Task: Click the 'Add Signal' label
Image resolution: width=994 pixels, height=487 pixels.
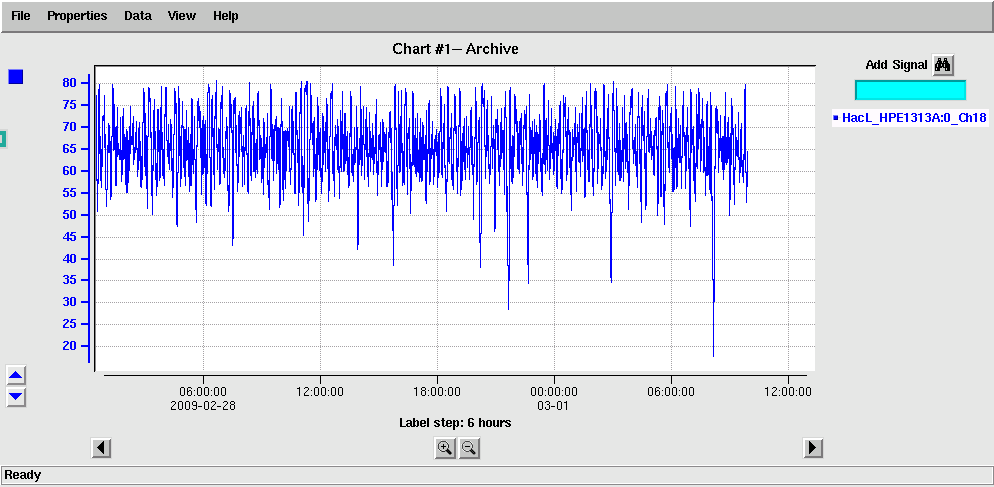Action: click(896, 65)
